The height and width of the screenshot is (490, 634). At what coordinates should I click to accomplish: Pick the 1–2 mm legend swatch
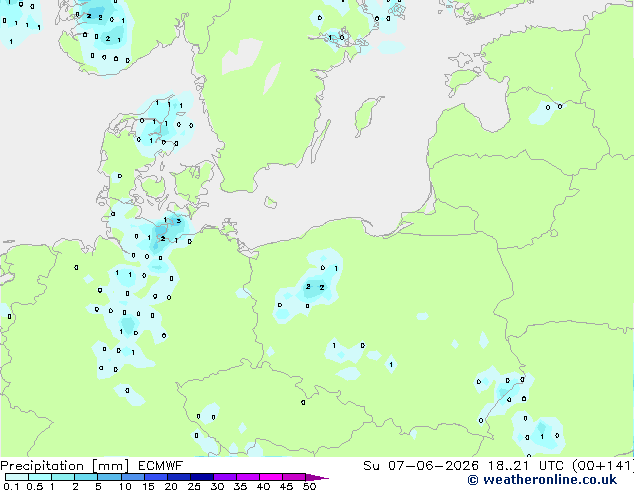click(x=63, y=477)
